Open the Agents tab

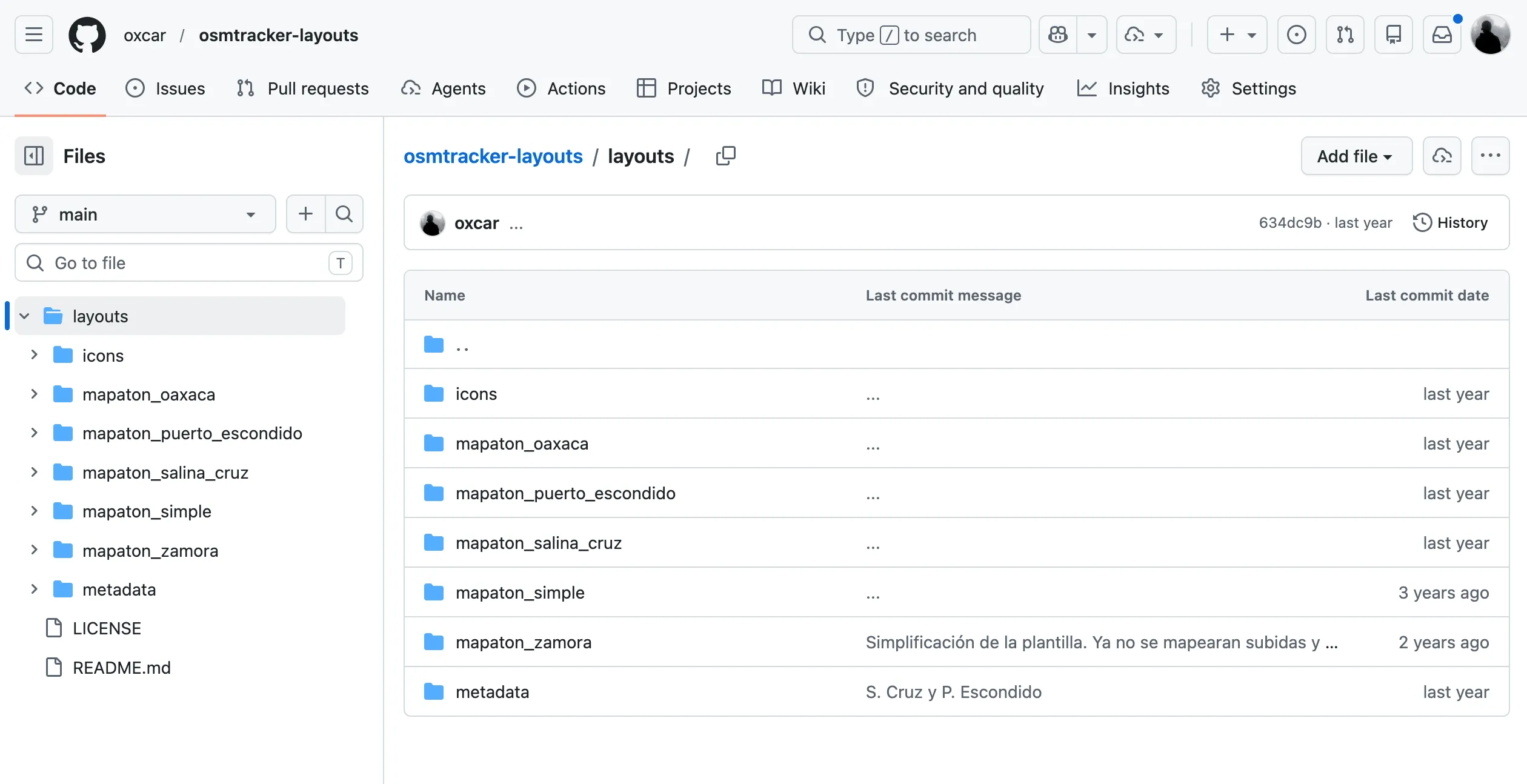pyautogui.click(x=443, y=88)
